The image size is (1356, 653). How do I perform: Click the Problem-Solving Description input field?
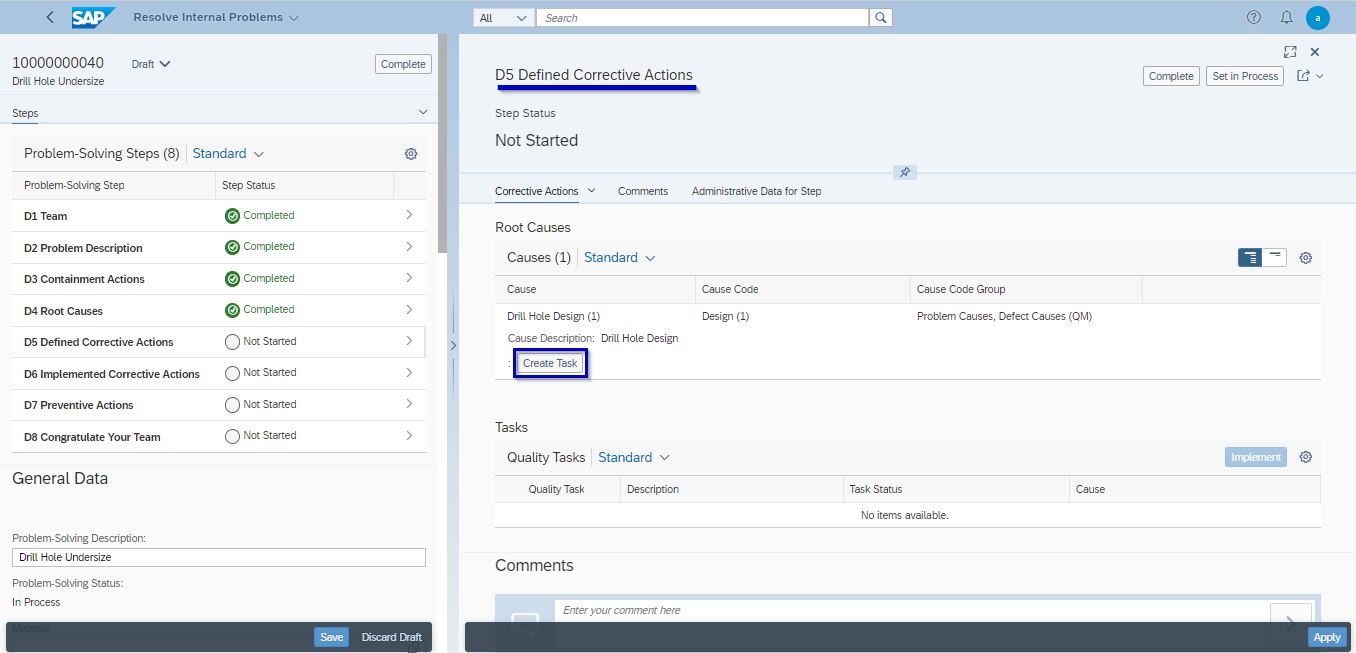click(x=218, y=557)
